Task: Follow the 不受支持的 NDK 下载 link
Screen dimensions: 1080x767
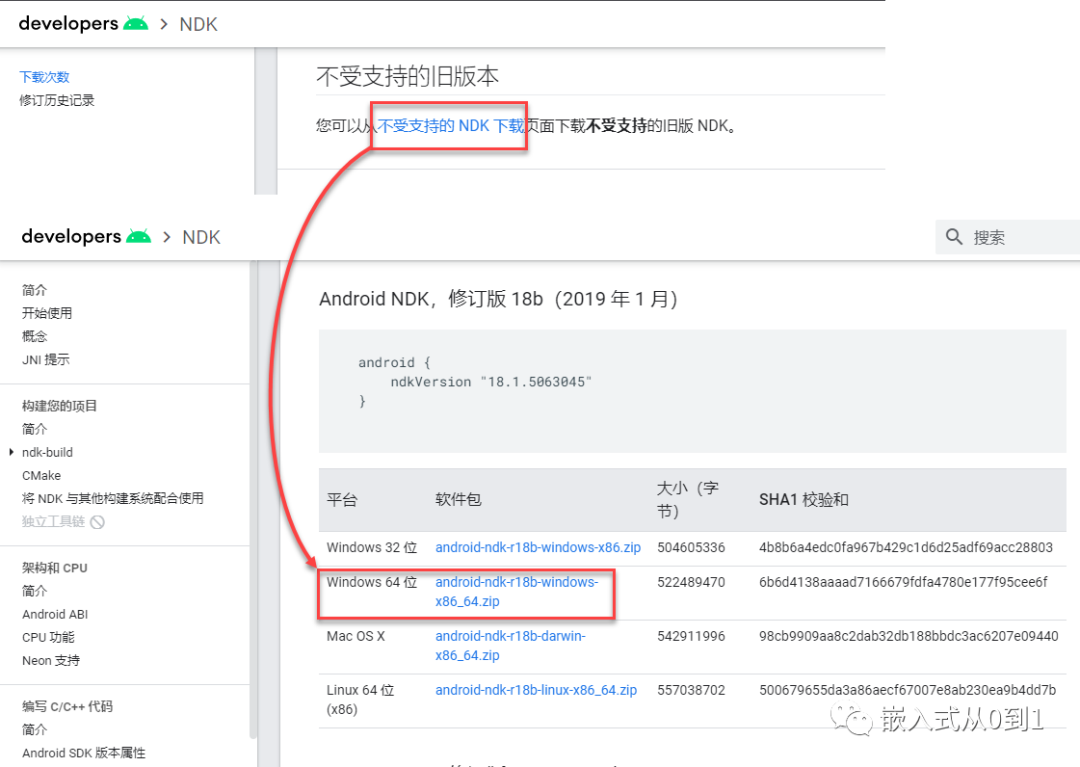Action: pos(450,125)
